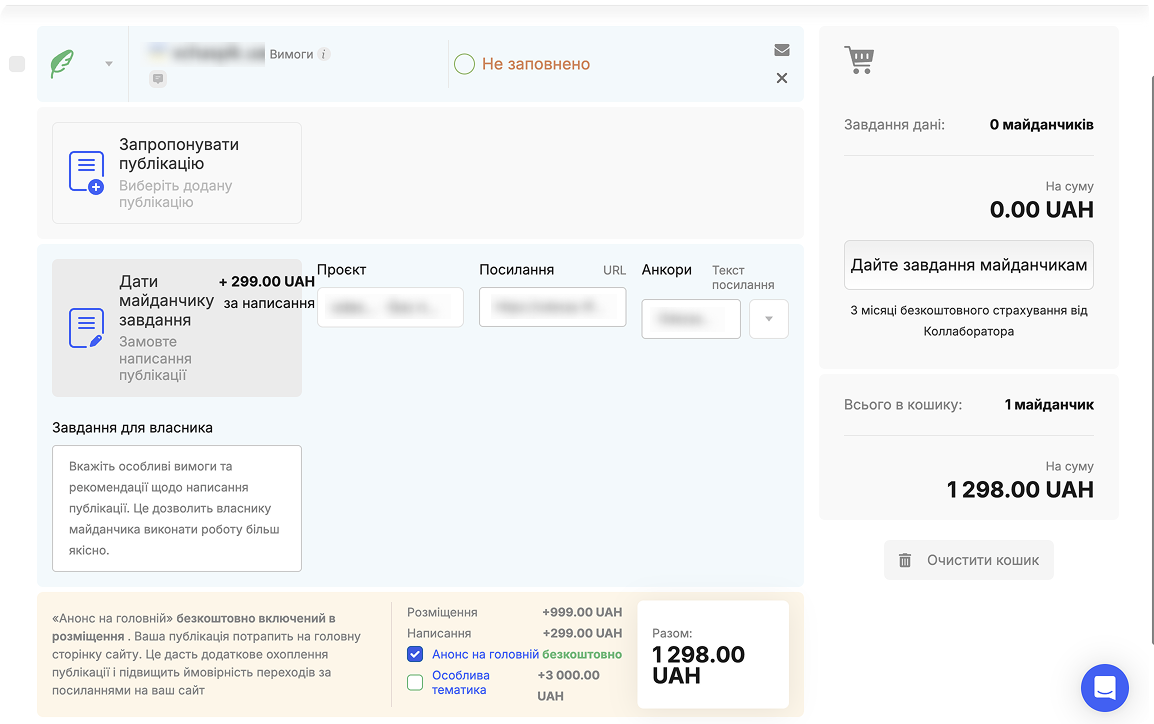The width and height of the screenshot is (1154, 724).
Task: Click the shopping cart icon
Action: coord(858,58)
